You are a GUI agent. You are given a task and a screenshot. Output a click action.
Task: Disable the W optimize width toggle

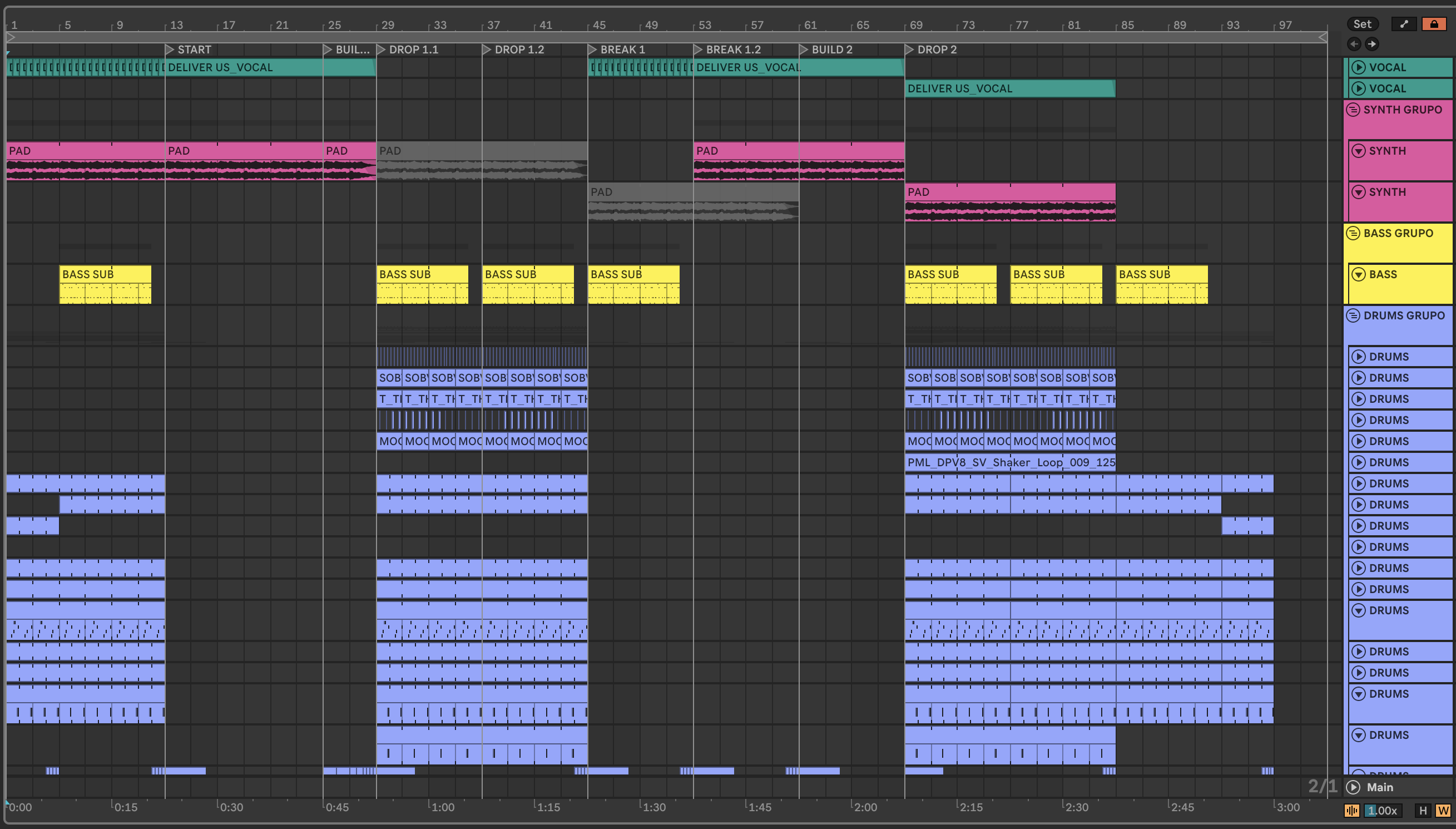1443,810
